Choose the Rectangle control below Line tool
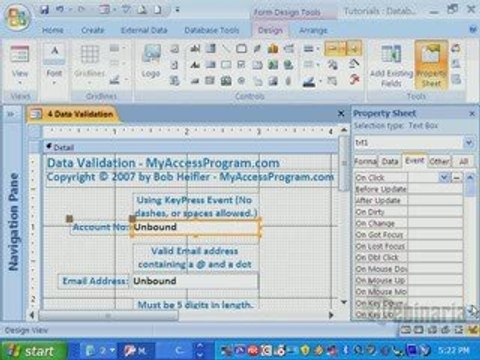This screenshot has height=360, width=480. 226,65
